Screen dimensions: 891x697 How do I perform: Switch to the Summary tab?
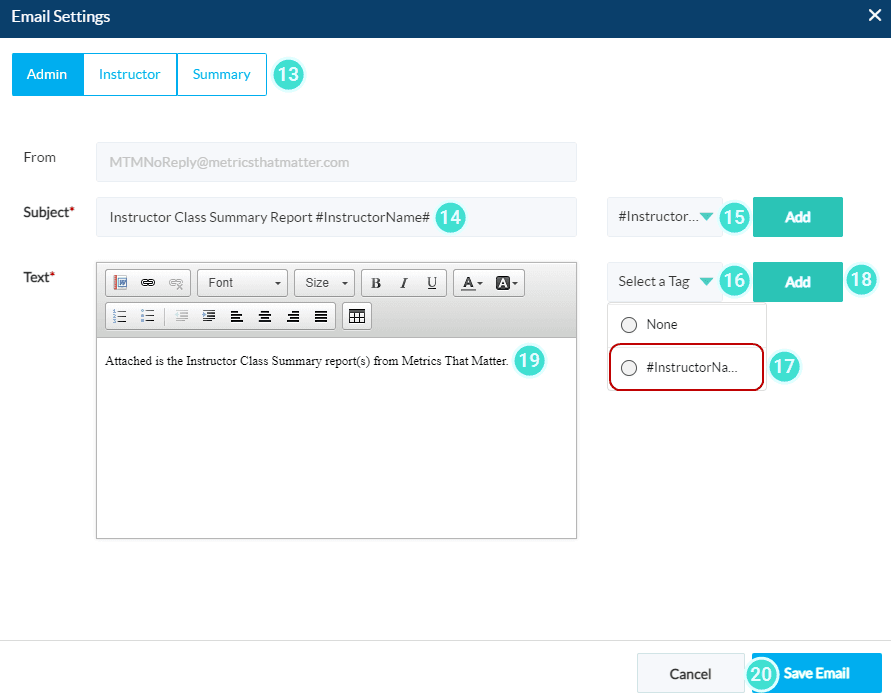[x=221, y=74]
